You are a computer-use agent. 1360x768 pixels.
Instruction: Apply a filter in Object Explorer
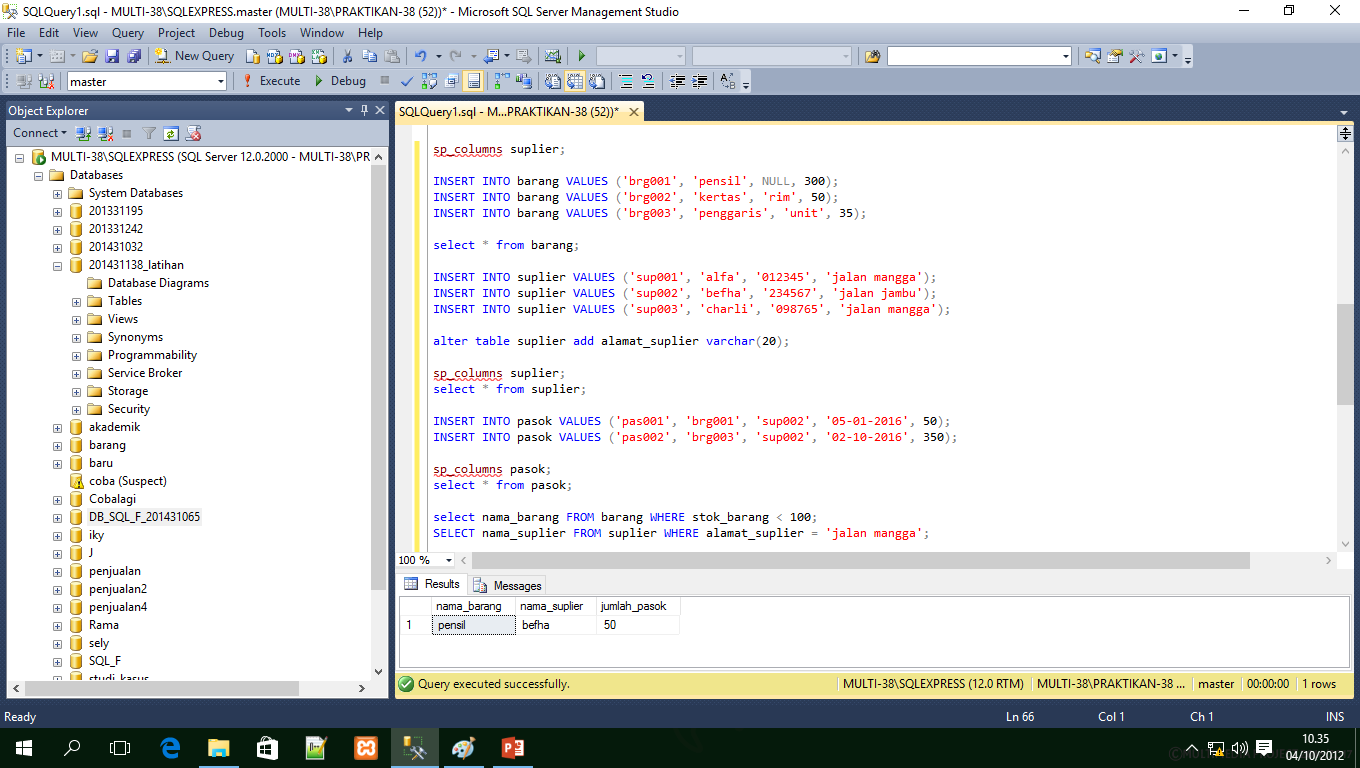pos(147,133)
